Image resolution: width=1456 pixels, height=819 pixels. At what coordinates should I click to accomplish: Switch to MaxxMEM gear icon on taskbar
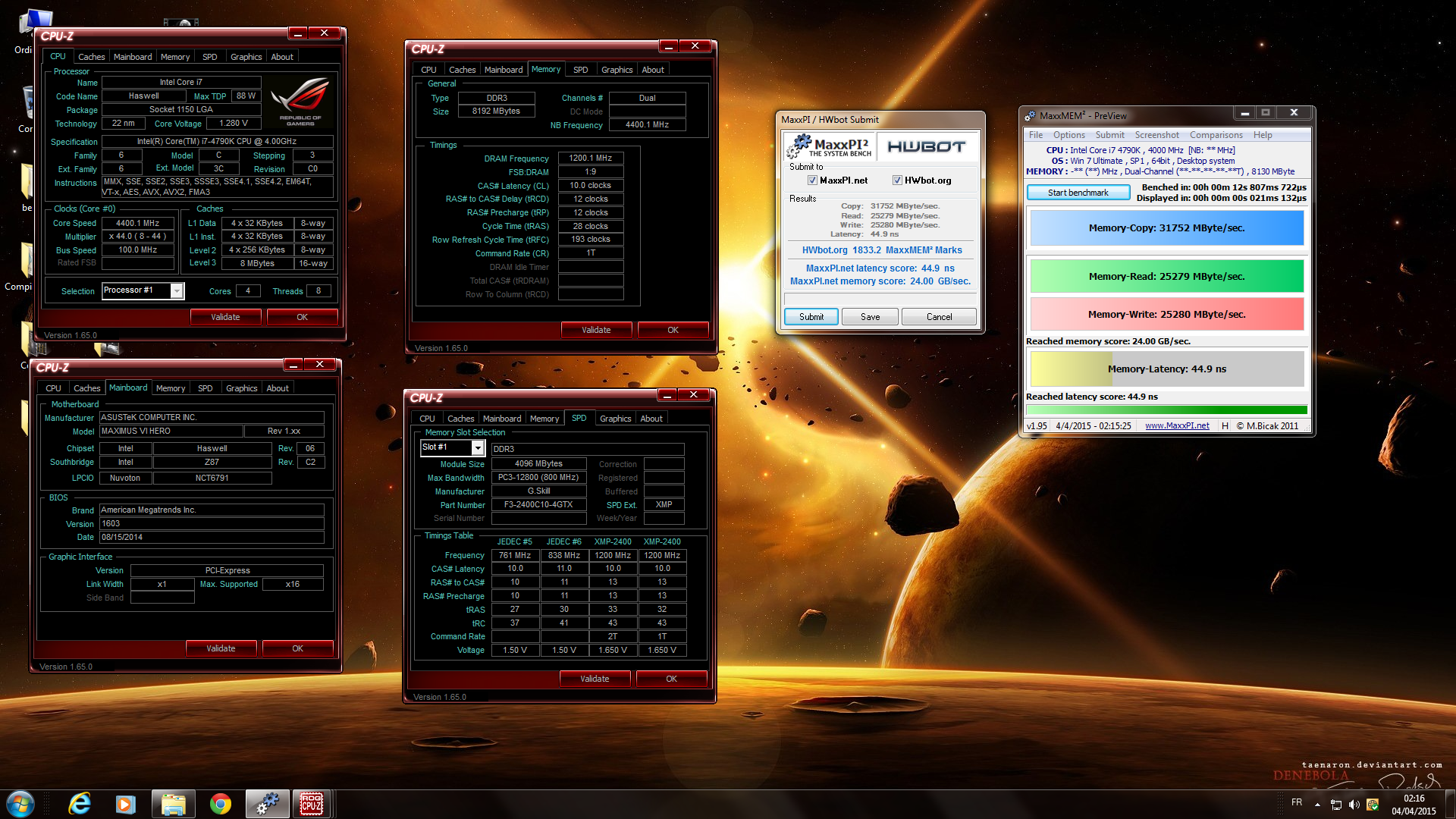267,804
